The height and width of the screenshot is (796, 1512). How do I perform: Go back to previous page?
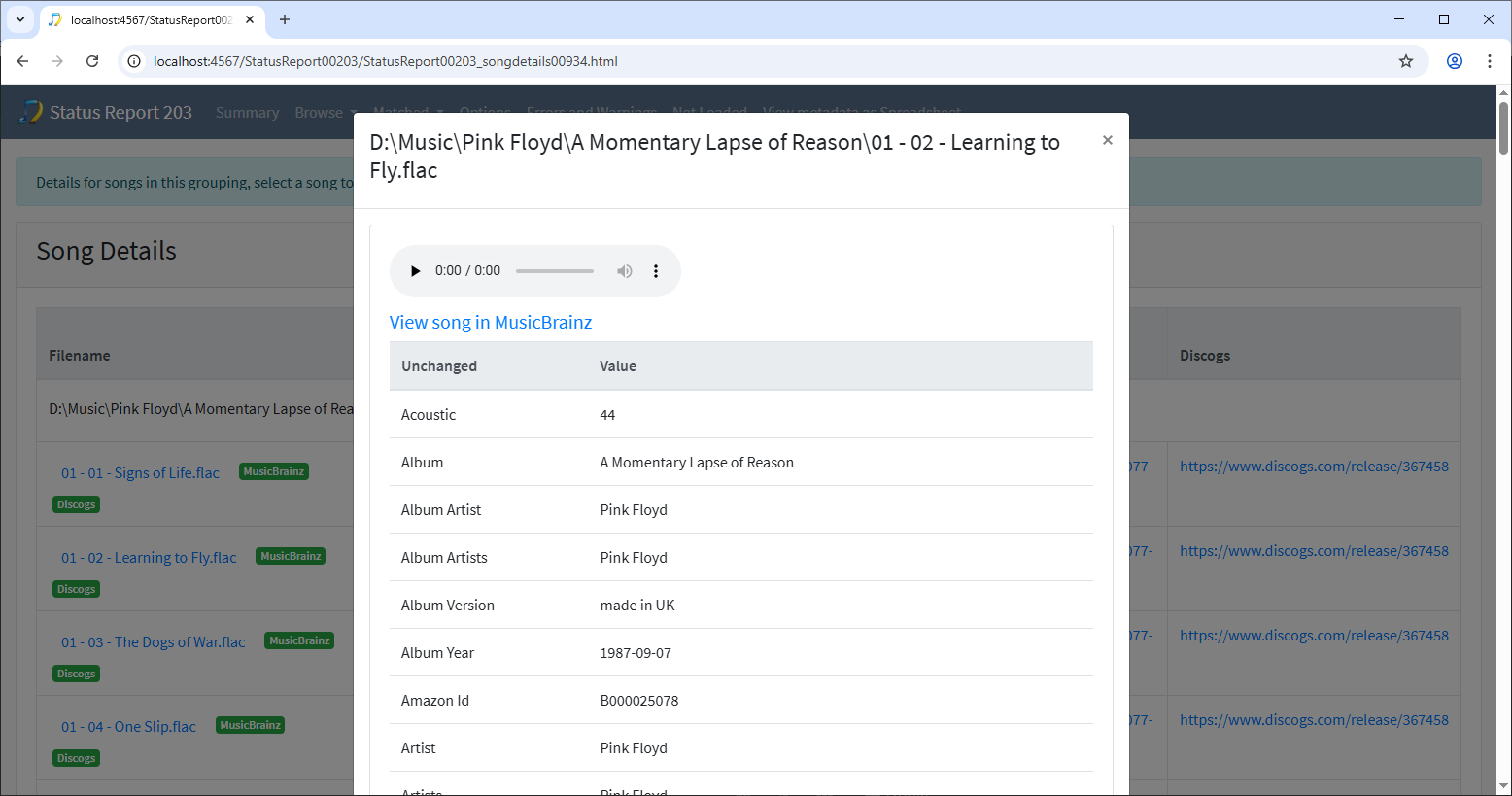pos(22,61)
